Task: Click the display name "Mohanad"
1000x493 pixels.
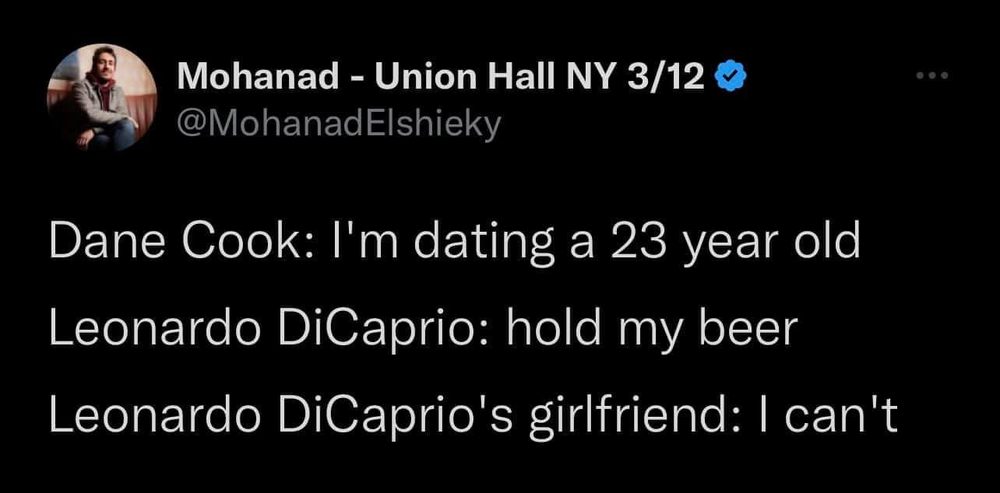Action: 242,77
